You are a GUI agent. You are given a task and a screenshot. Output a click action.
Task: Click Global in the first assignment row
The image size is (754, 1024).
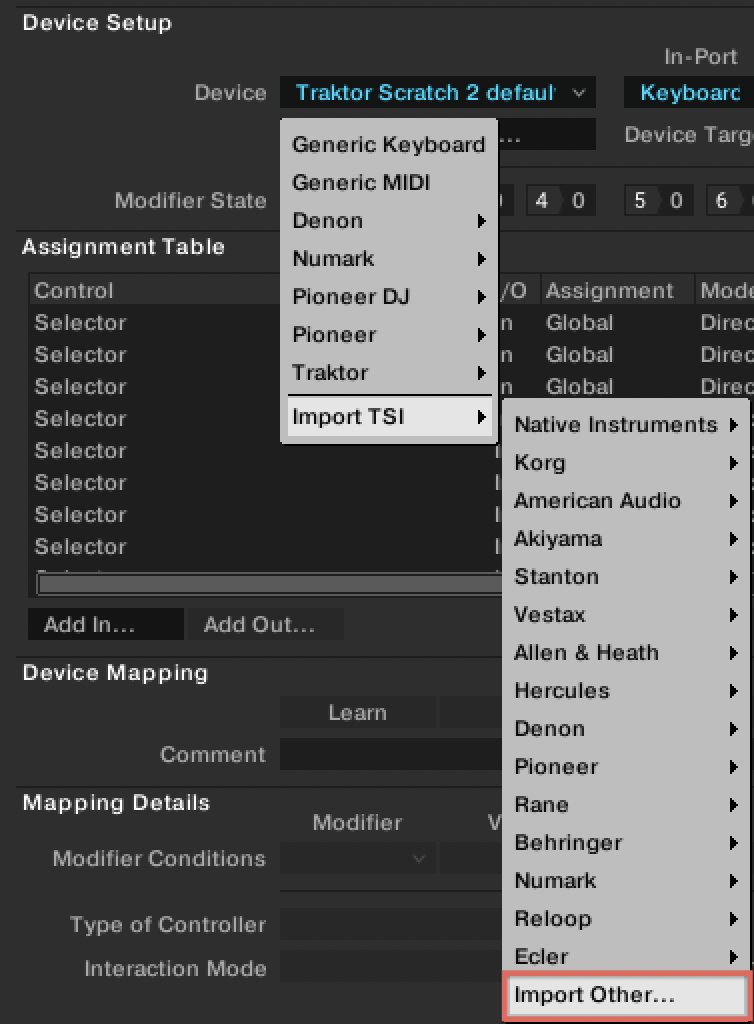[580, 323]
